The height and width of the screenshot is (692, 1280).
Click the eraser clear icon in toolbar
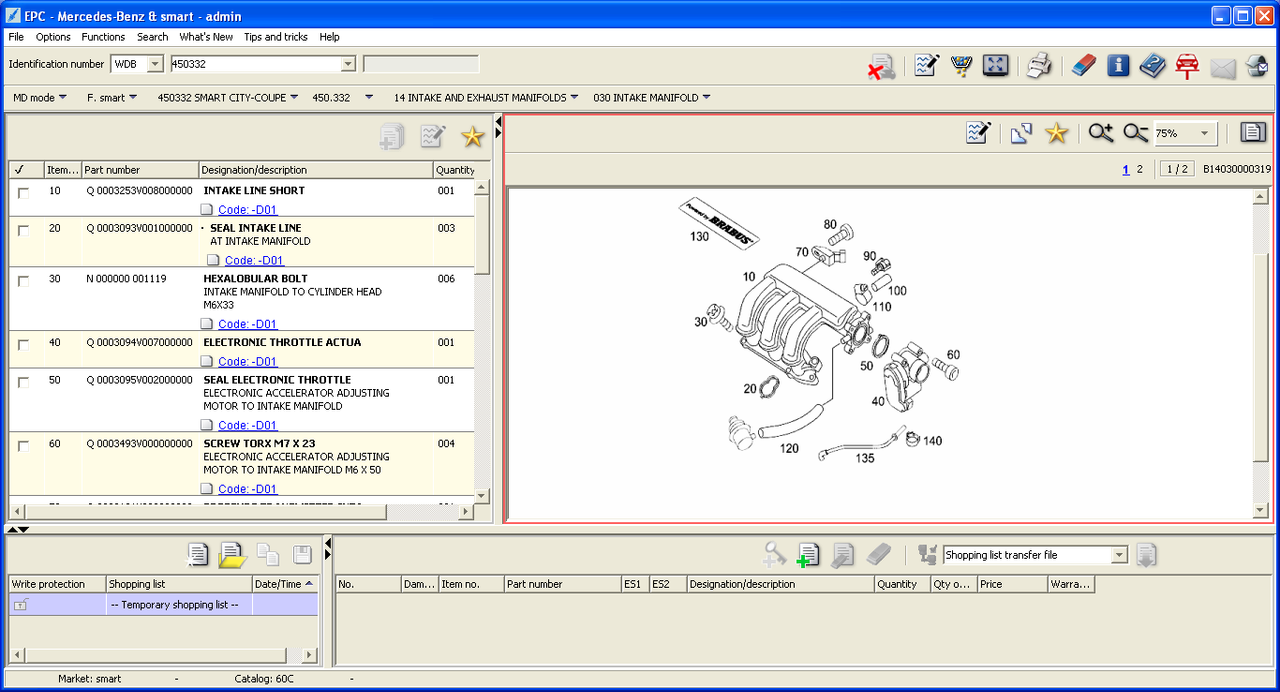[1084, 66]
